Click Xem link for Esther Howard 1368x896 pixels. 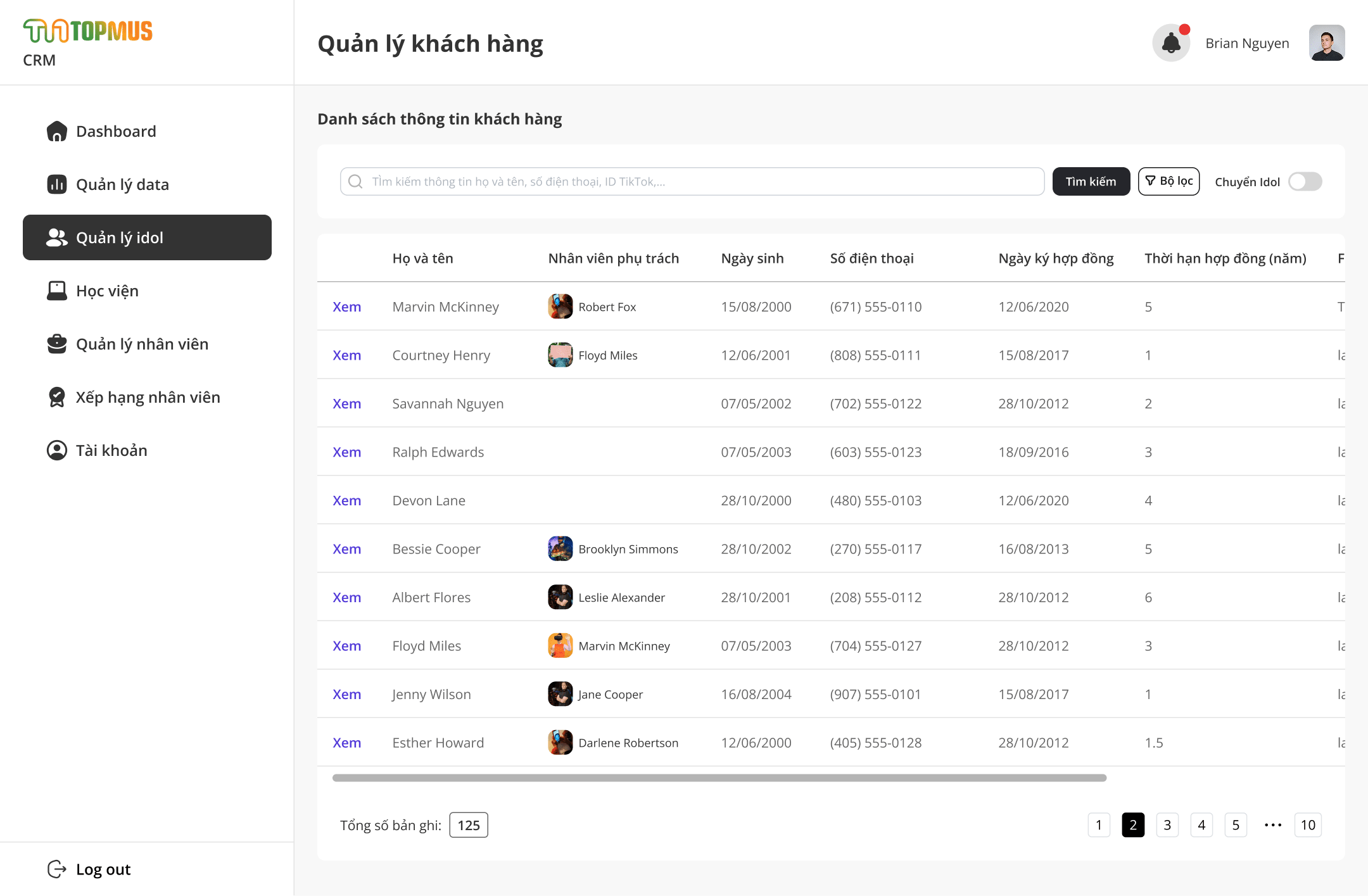tap(346, 743)
